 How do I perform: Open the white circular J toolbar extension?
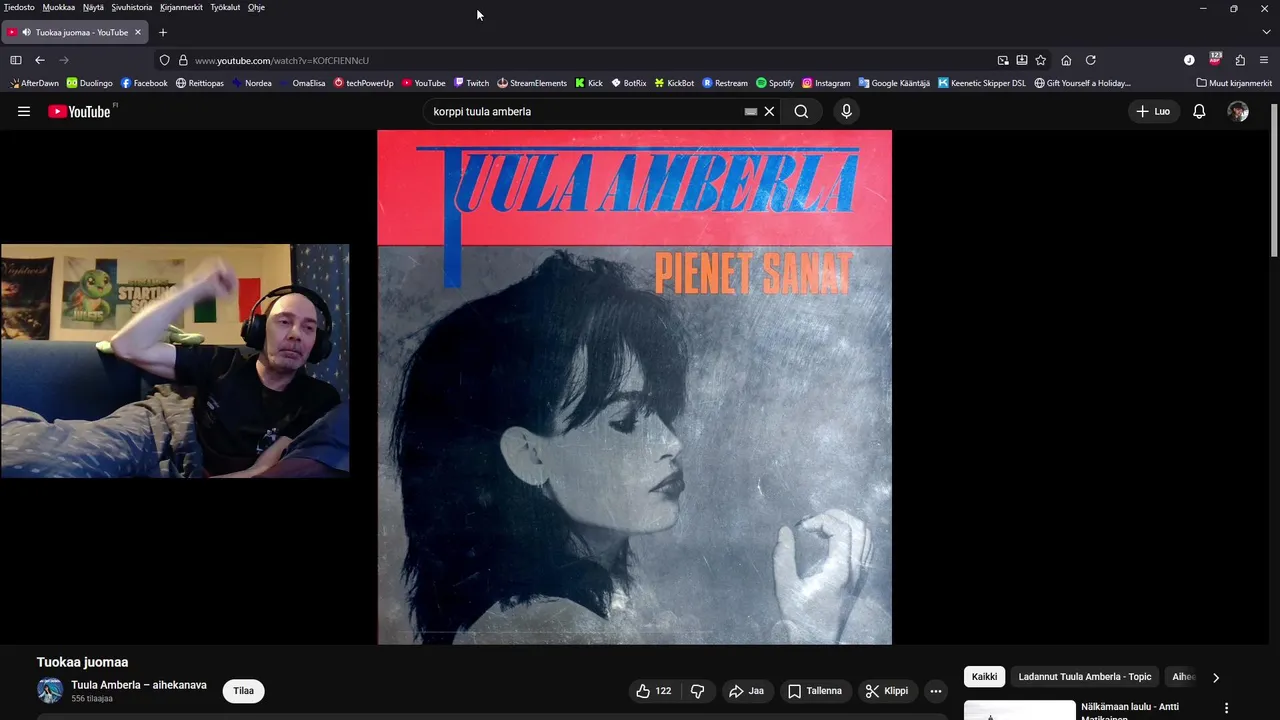coord(1189,60)
